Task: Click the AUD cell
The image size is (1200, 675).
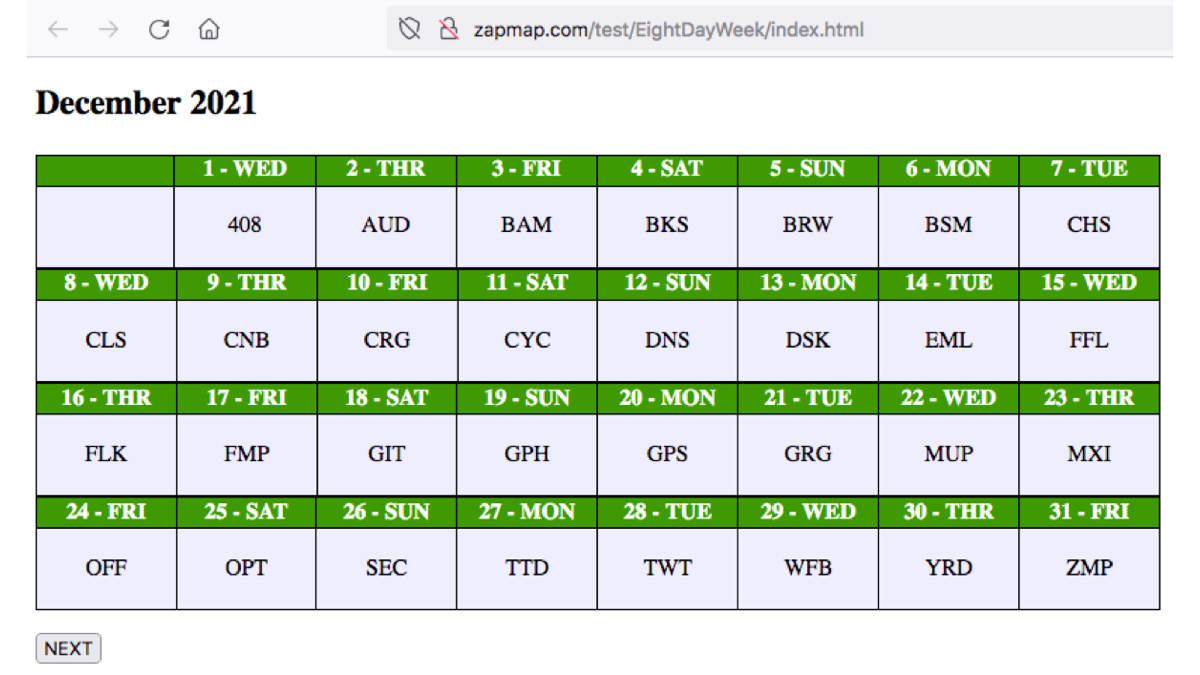Action: [386, 226]
